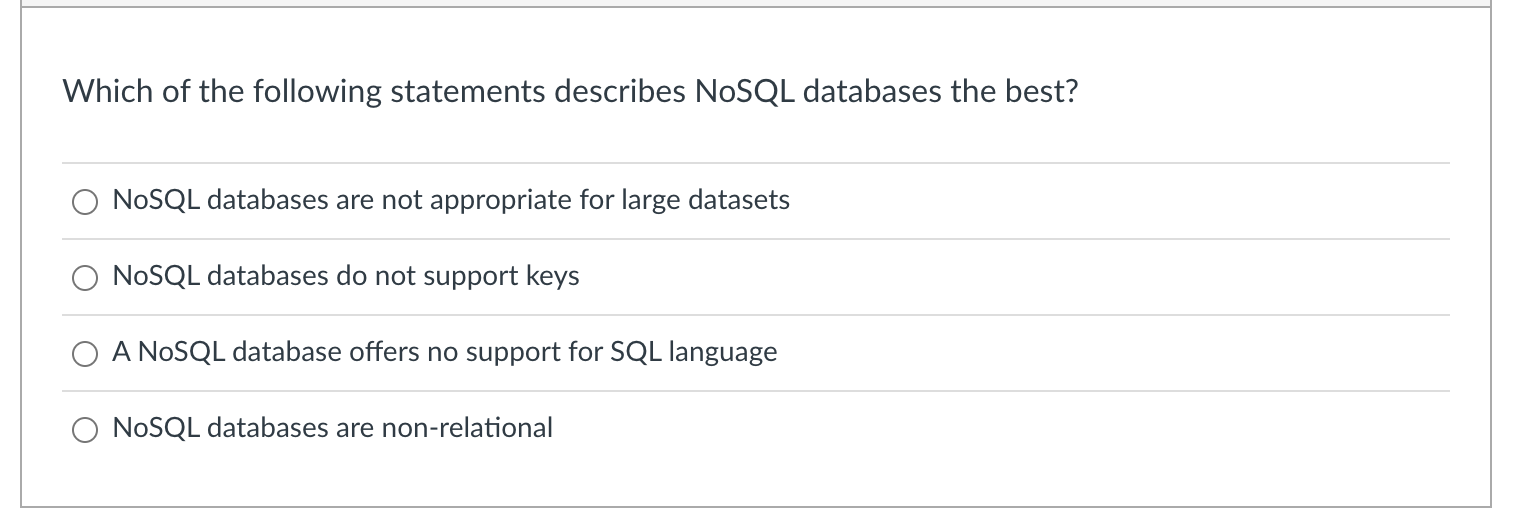Mark the 'NoSQL databases are non-relational' radio button

84,430
